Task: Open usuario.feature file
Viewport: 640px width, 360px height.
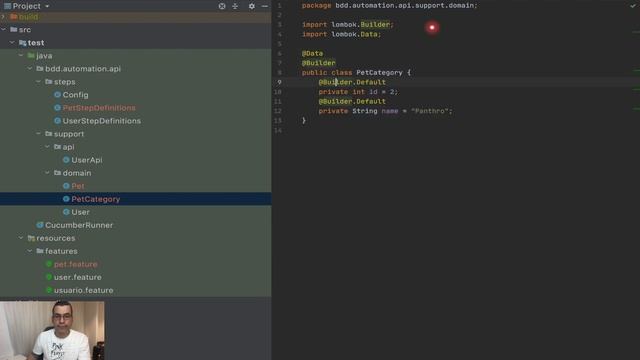Action: pyautogui.click(x=84, y=290)
